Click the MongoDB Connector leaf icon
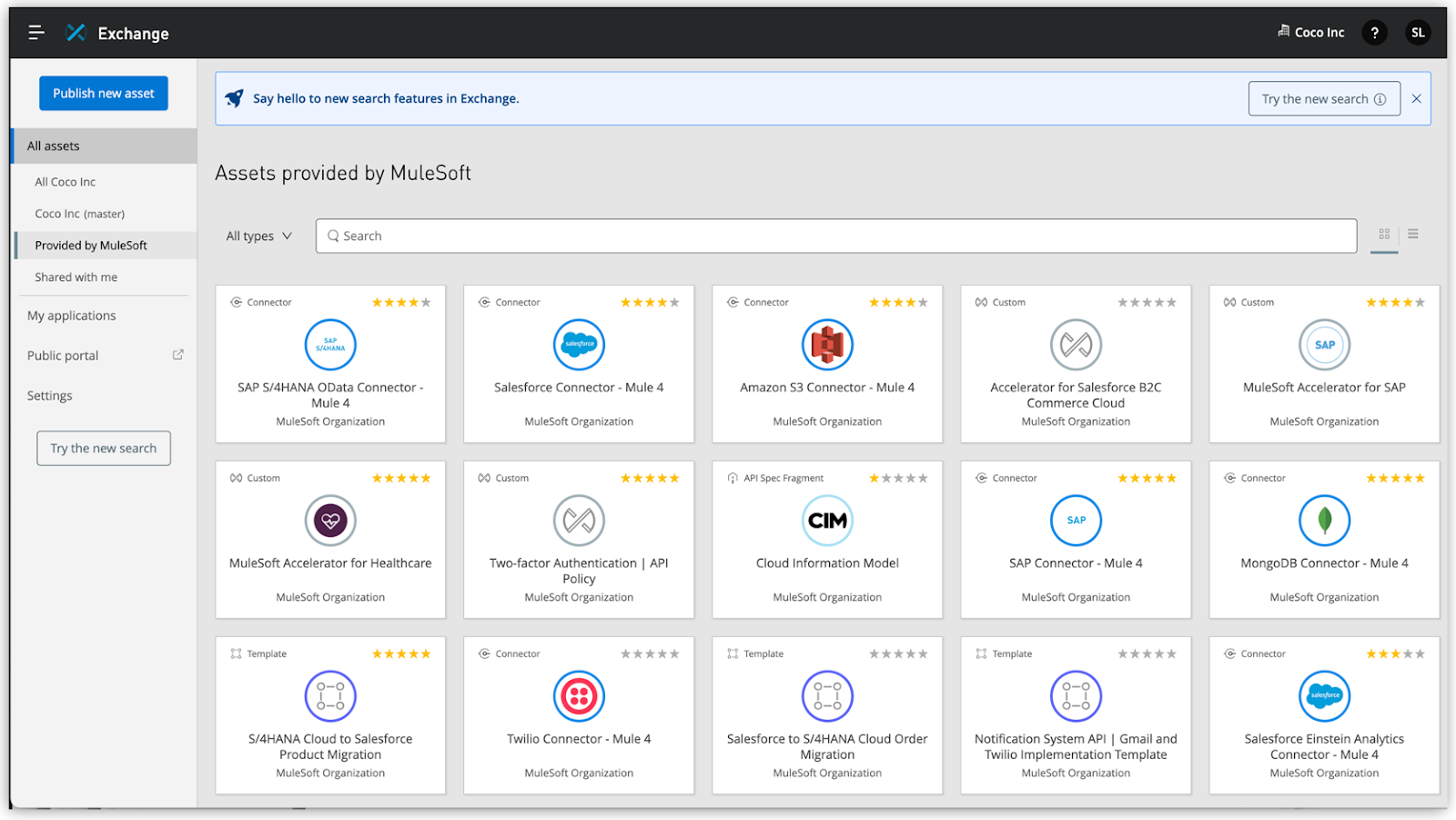 [x=1324, y=521]
